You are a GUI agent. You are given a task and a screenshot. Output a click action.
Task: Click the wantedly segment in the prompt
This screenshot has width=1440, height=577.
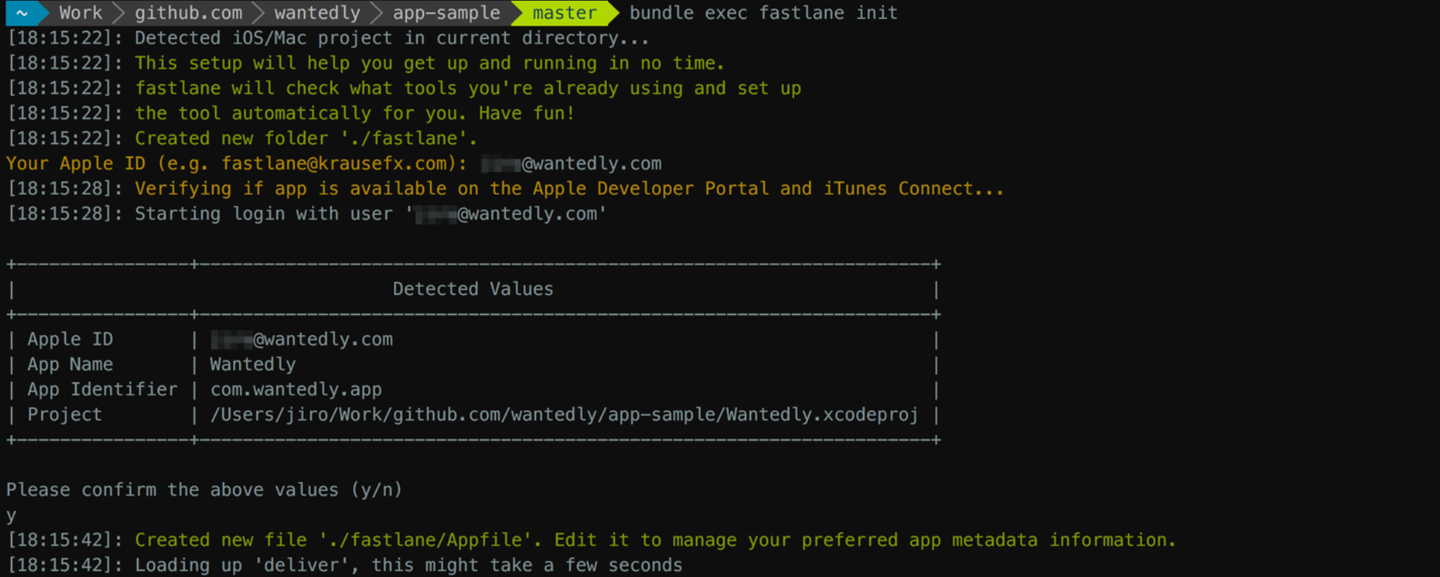(316, 13)
